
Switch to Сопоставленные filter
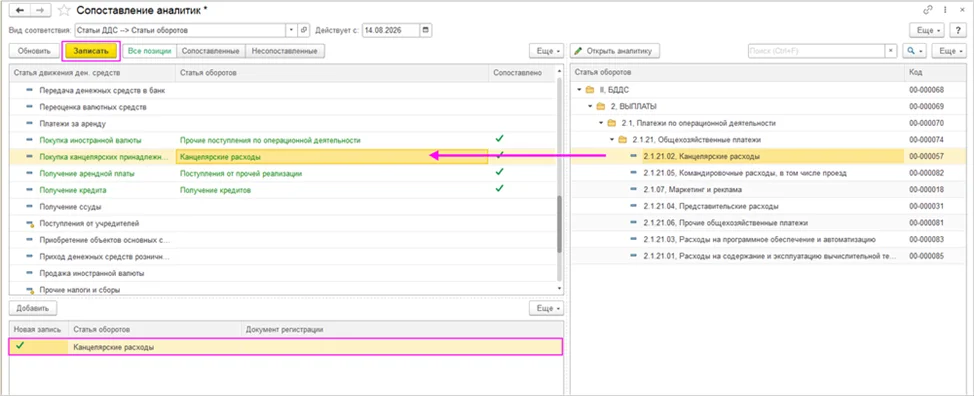(x=211, y=51)
